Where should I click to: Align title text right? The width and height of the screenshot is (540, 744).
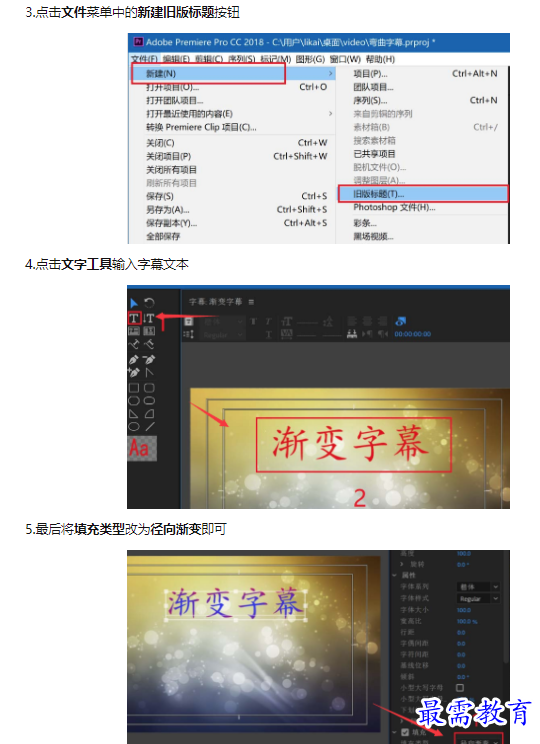point(382,321)
